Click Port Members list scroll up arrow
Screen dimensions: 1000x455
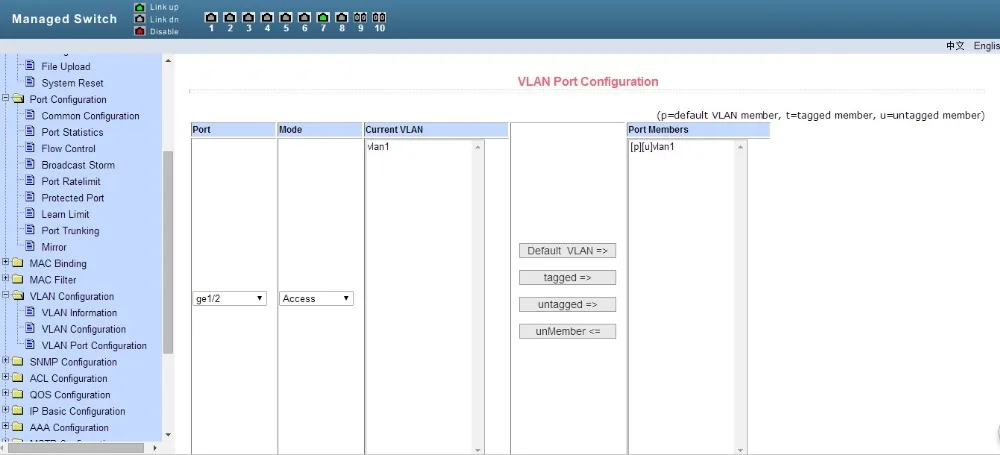tap(740, 147)
